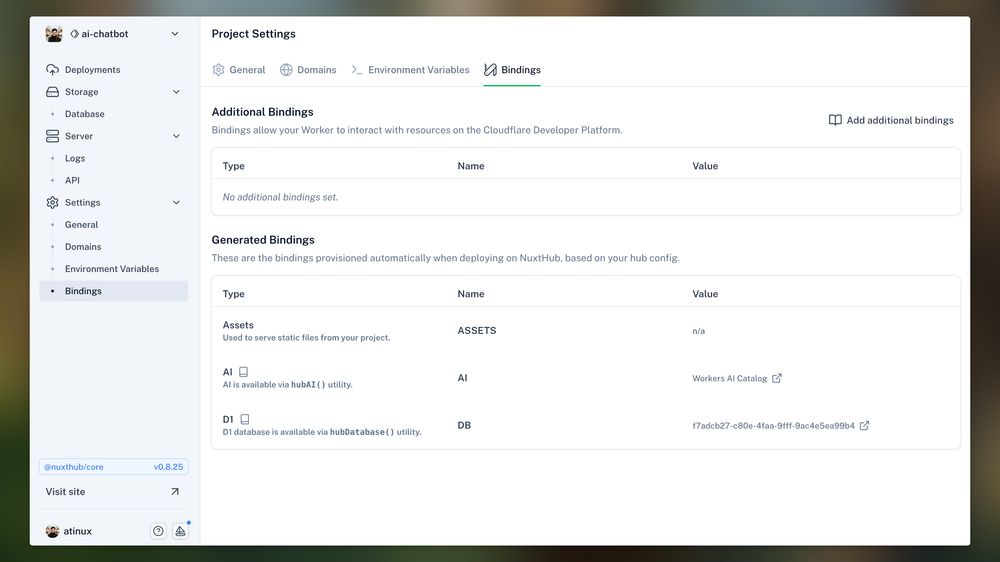Click the Generated Bindings heading
The image size is (1000, 562).
coord(263,240)
